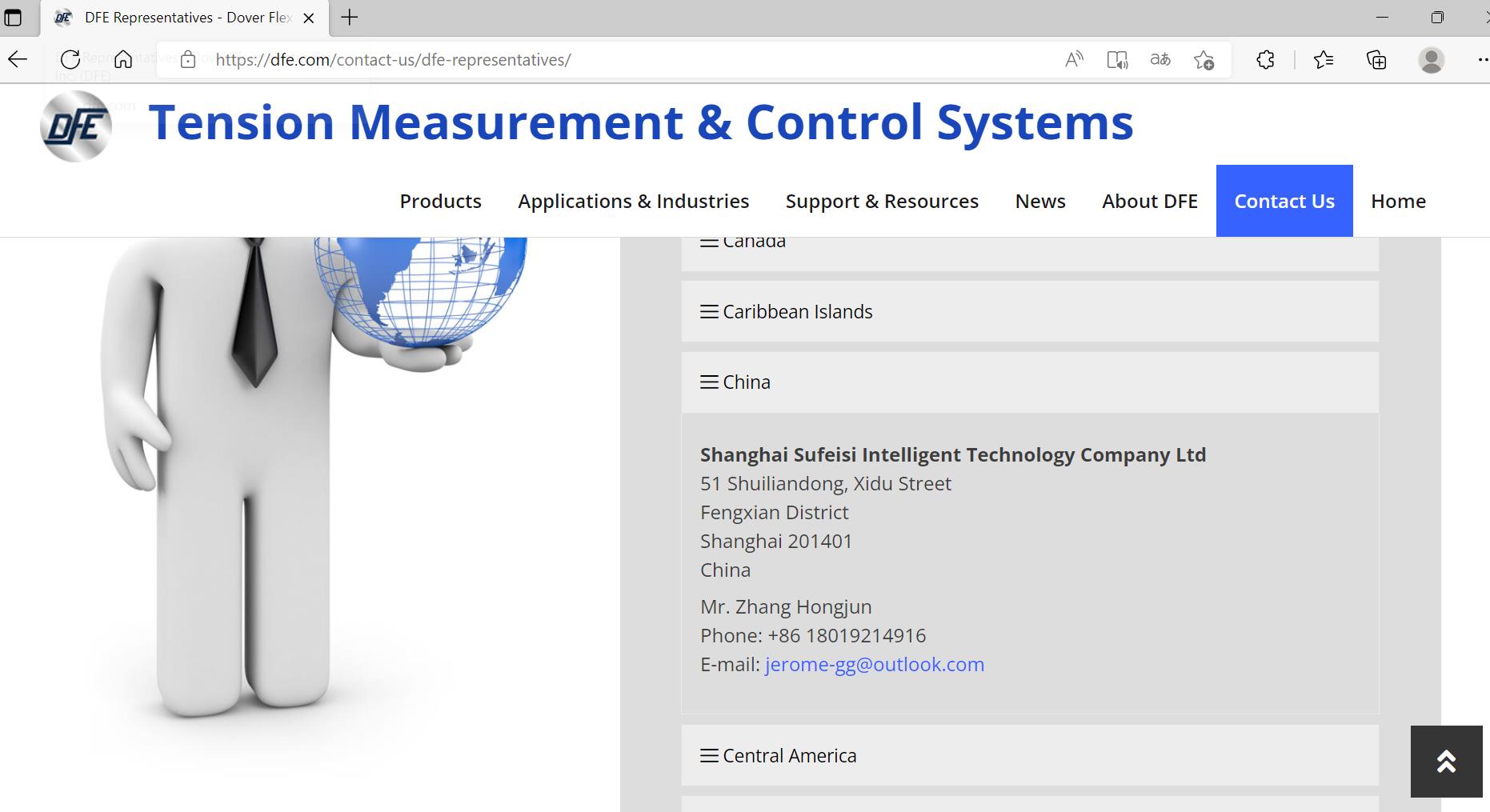Restore down the browser window
The height and width of the screenshot is (812, 1490).
pos(1437,18)
